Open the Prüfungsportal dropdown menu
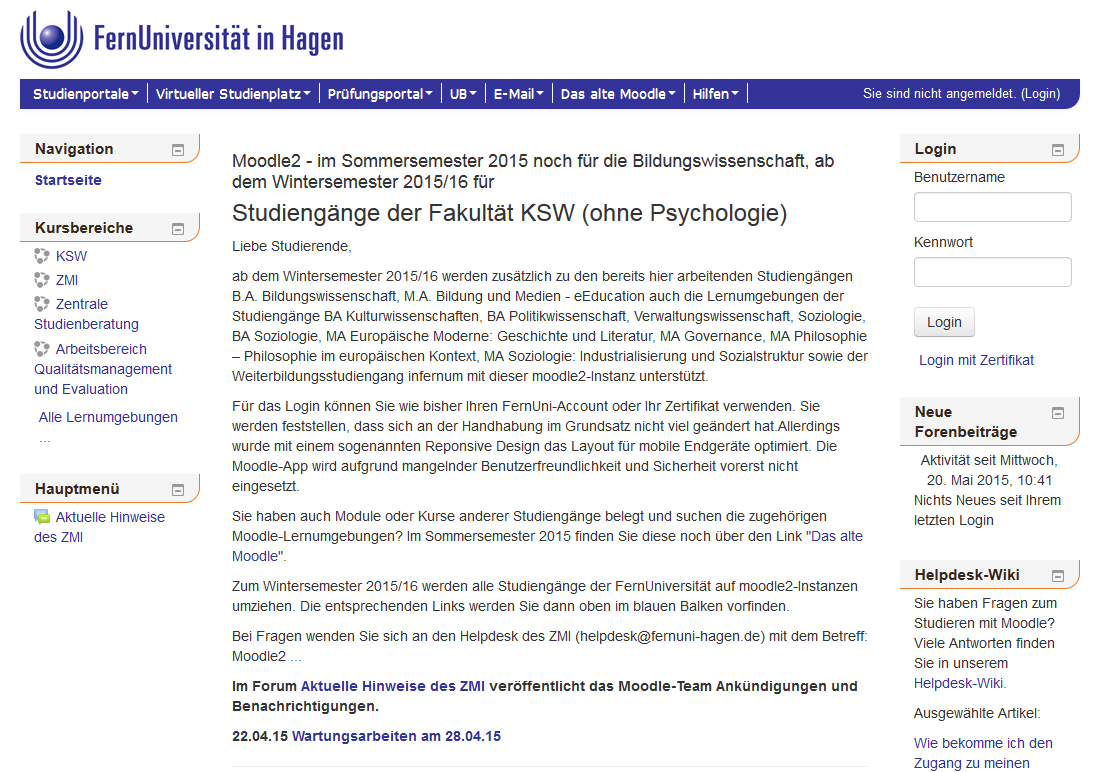 [x=380, y=94]
